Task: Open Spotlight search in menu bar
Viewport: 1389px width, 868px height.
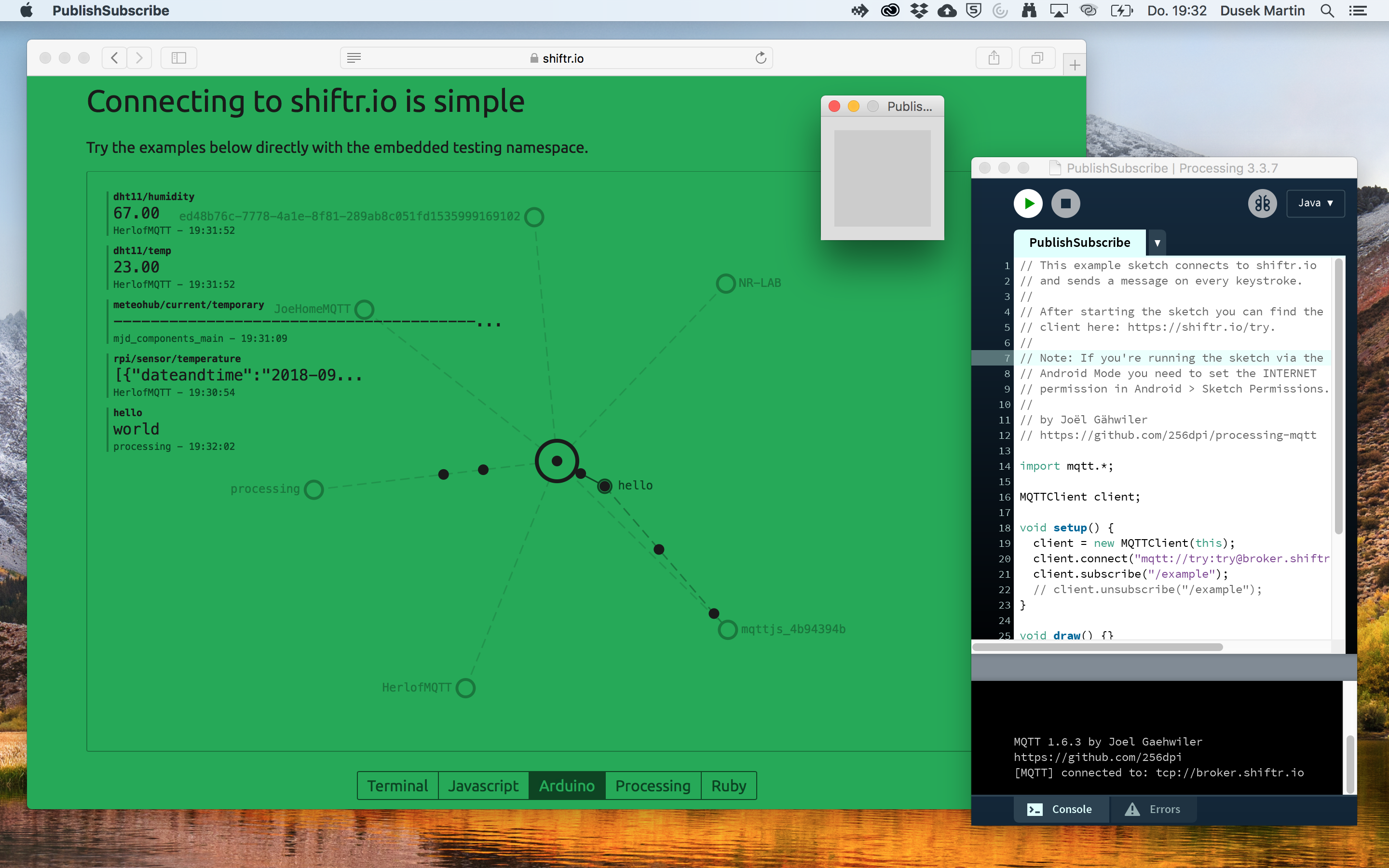Action: point(1327,10)
